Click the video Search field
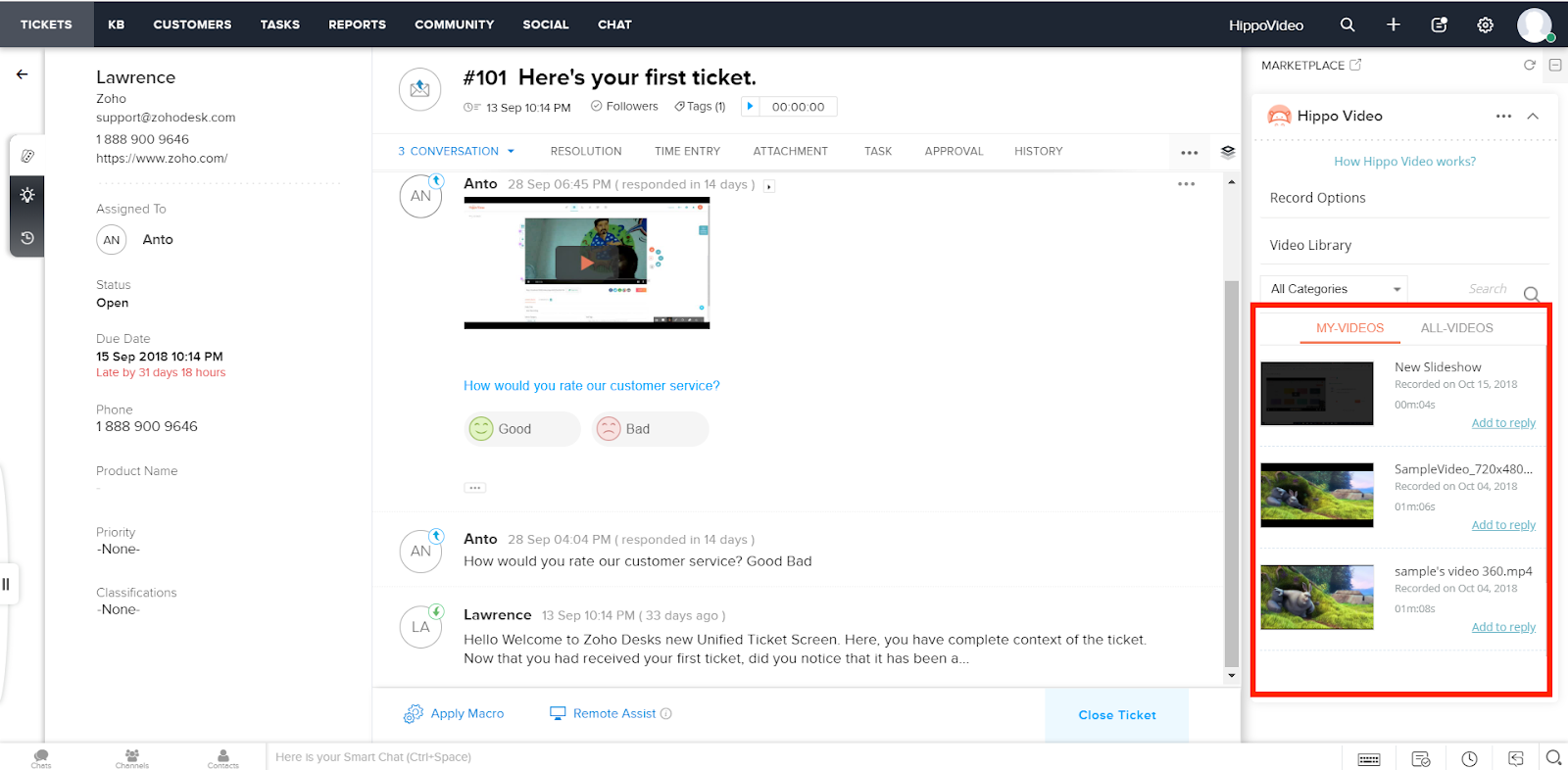Viewport: 1568px width, 770px height. click(x=1486, y=289)
